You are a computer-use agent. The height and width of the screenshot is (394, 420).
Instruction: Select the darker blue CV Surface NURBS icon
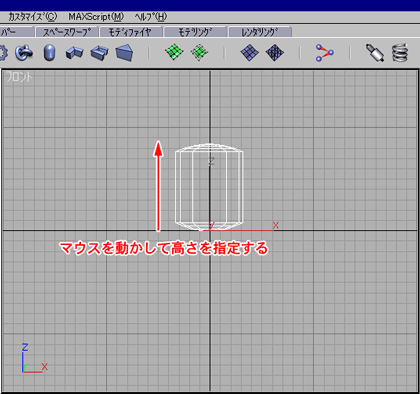pyautogui.click(x=275, y=52)
